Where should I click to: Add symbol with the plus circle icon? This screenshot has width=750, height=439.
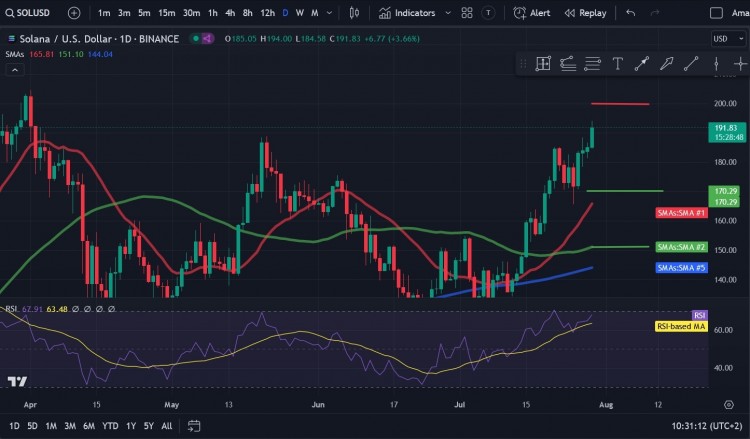point(74,13)
